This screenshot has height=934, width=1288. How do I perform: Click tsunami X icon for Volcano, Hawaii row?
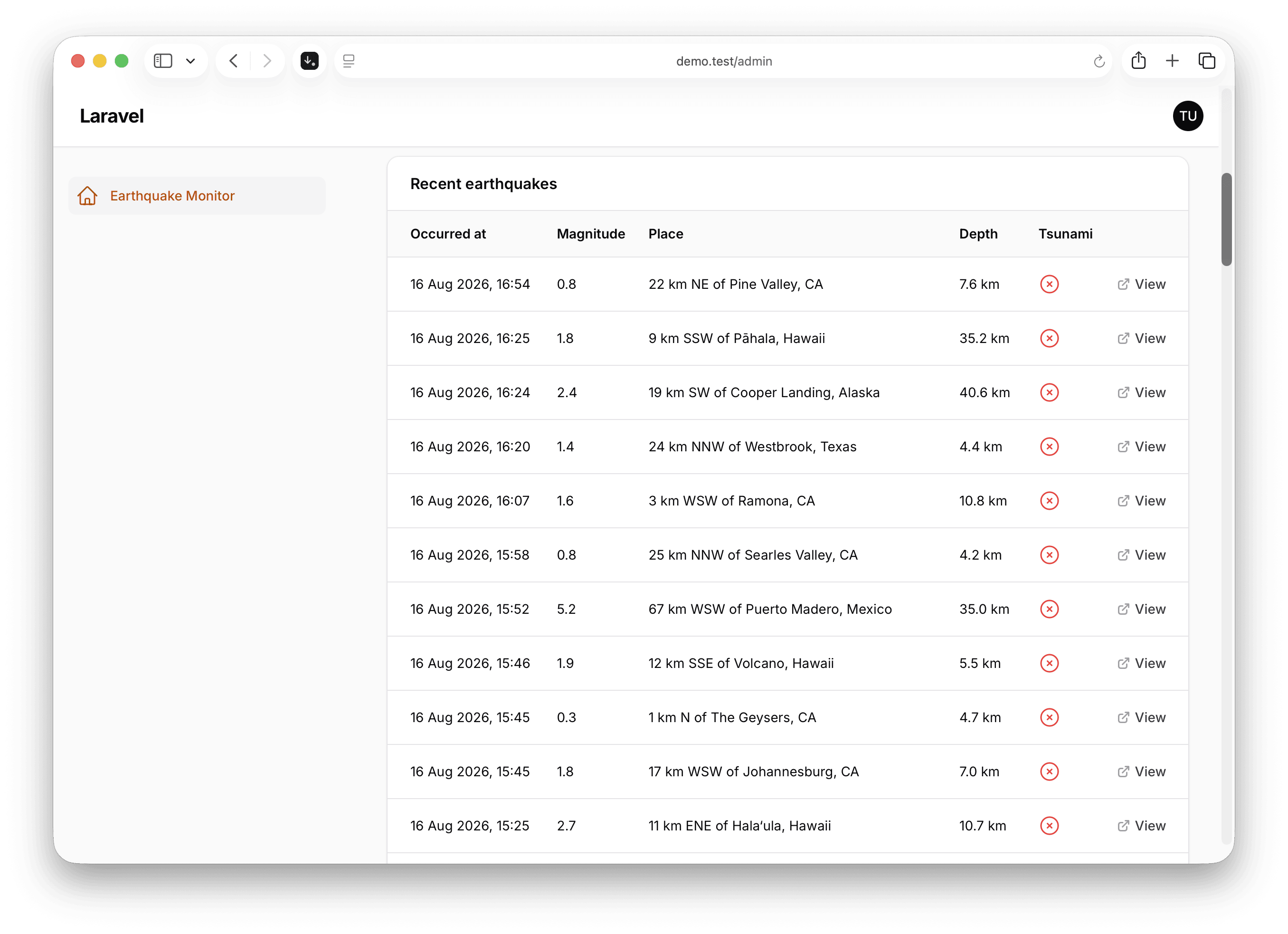[1050, 664]
